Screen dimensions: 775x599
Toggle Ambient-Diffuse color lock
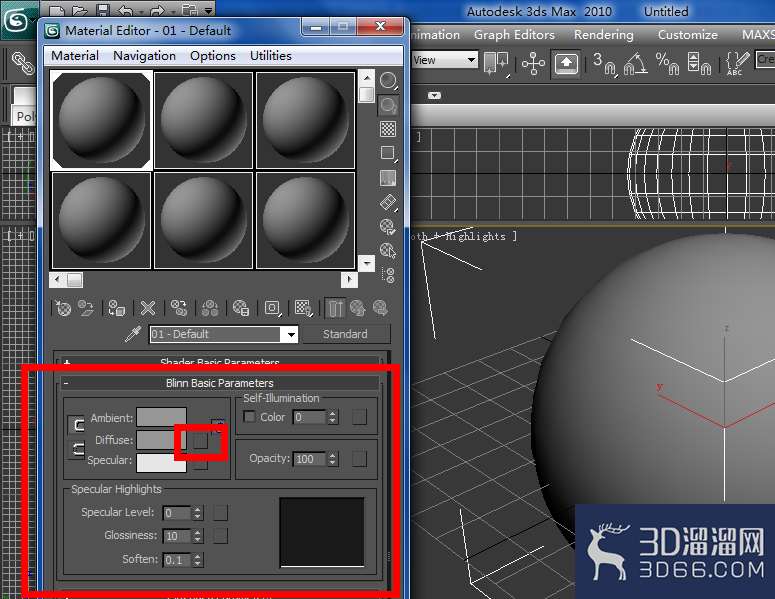point(76,424)
